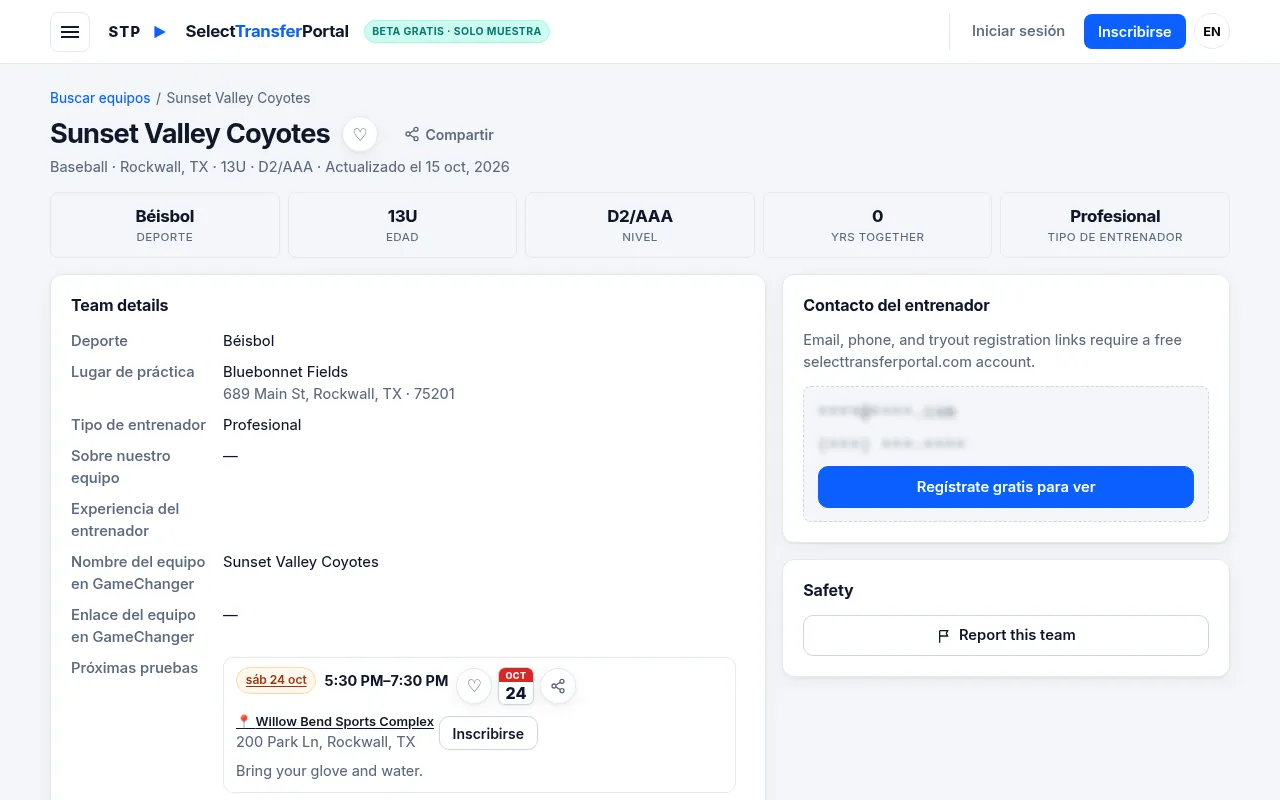This screenshot has width=1280, height=800.
Task: Click the 0 YRS TOGETHER stat card
Action: pyautogui.click(x=877, y=225)
